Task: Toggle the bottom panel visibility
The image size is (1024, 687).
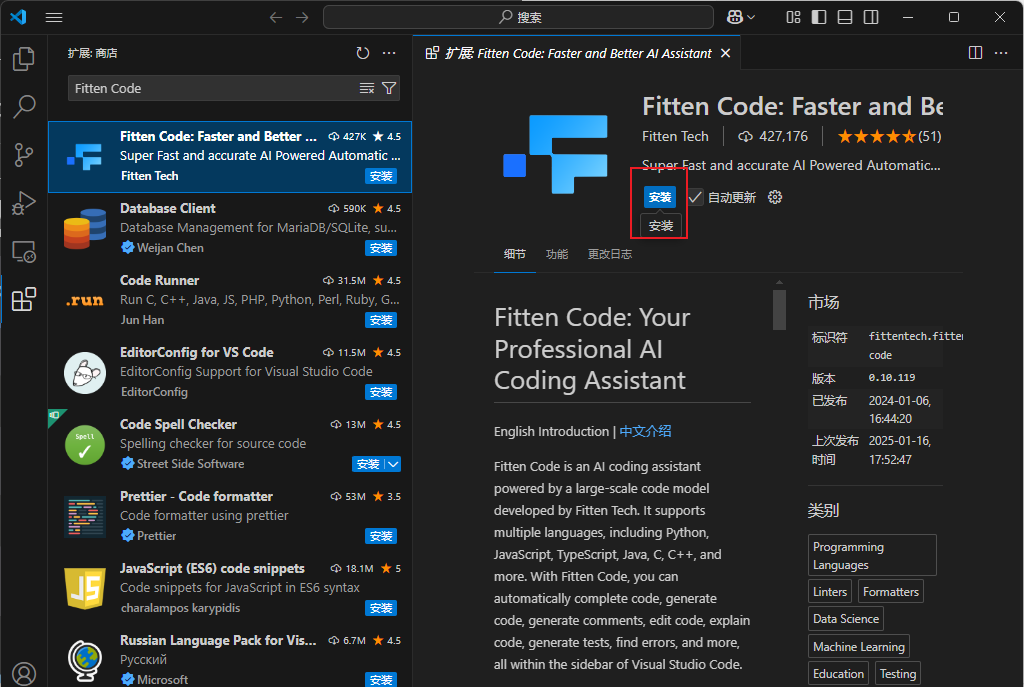Action: pyautogui.click(x=845, y=18)
